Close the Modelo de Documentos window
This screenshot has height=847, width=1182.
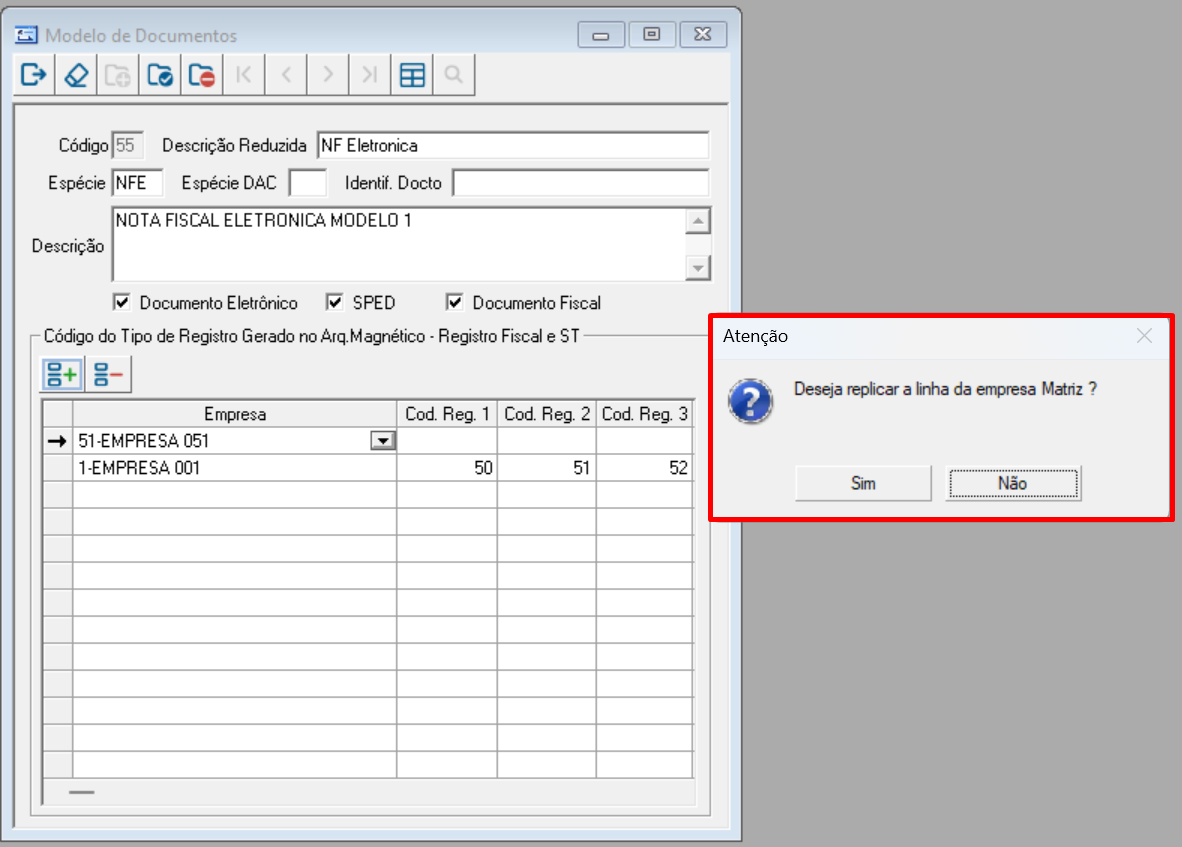point(703,35)
